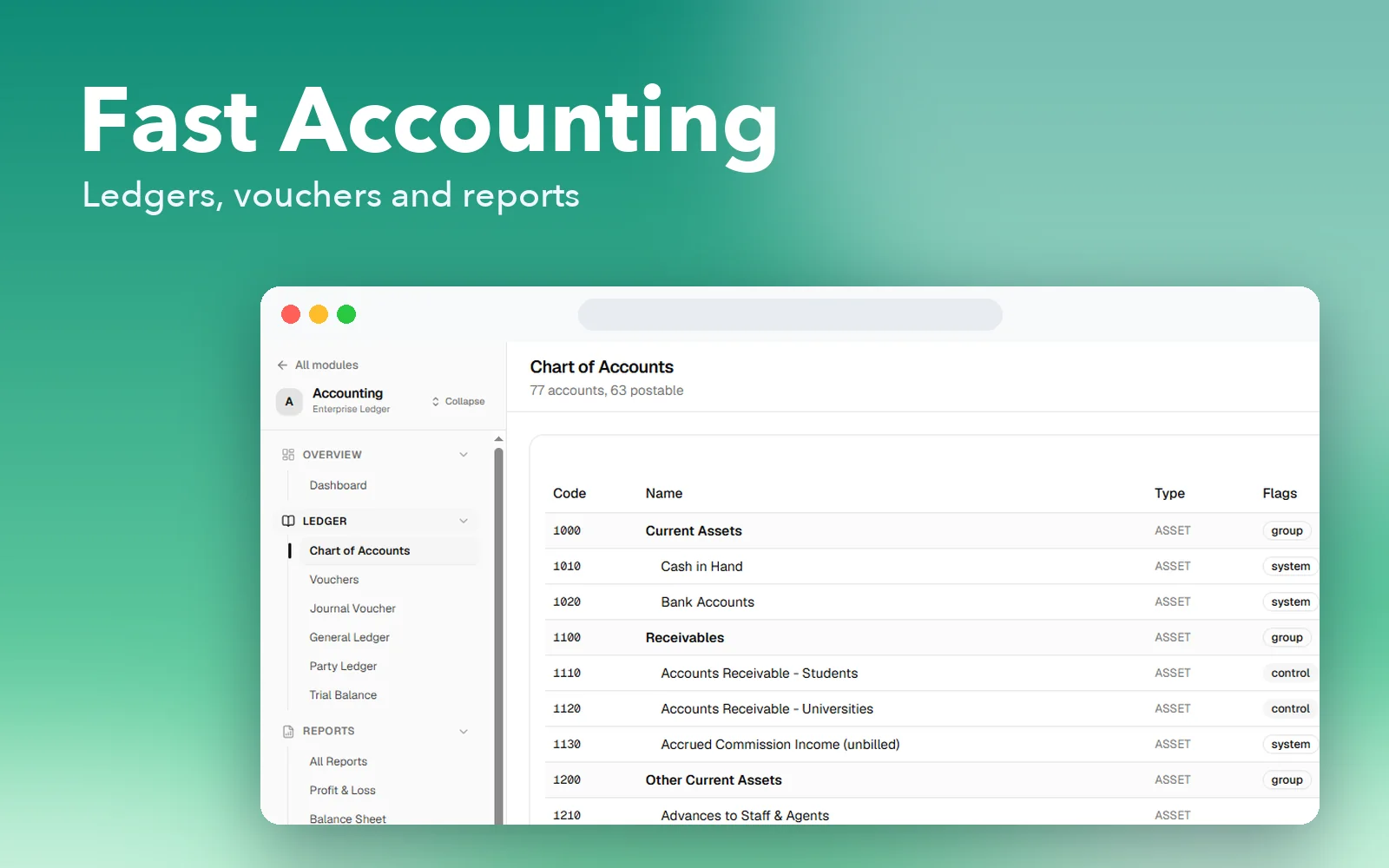Click the Accounting module avatar icon
Screen dimensions: 1389x868
coord(289,402)
